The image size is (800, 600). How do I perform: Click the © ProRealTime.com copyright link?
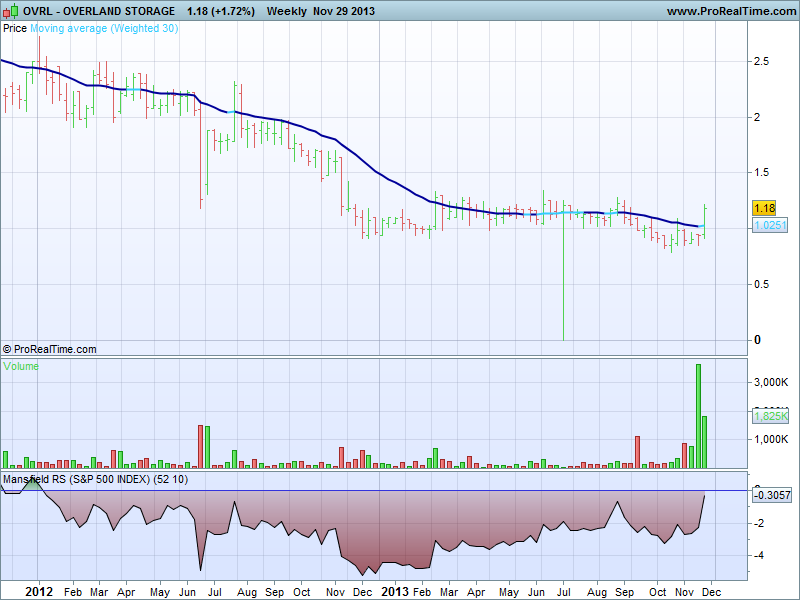click(x=50, y=349)
